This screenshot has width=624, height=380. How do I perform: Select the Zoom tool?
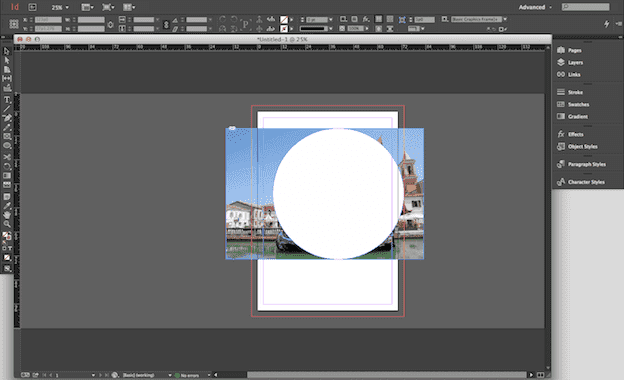[7, 224]
